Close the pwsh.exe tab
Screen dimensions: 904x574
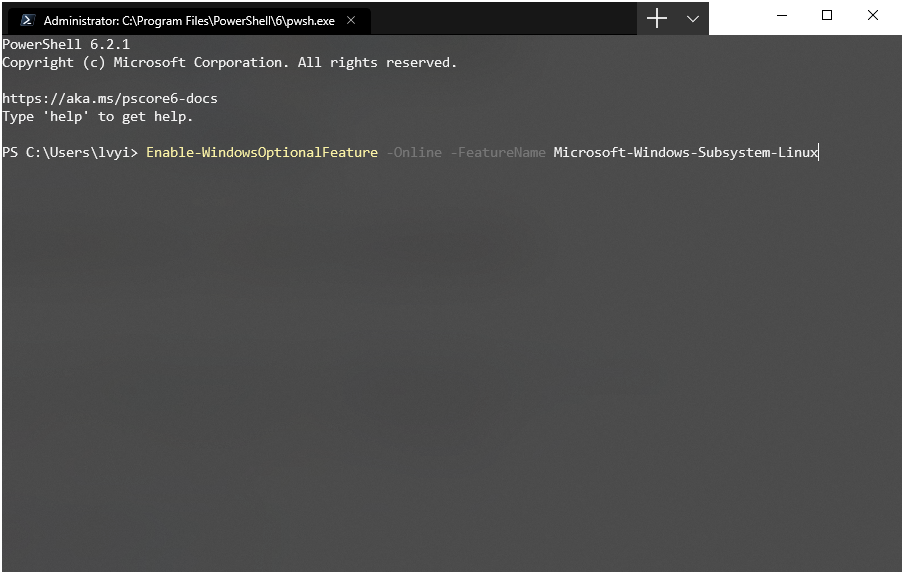[x=351, y=20]
